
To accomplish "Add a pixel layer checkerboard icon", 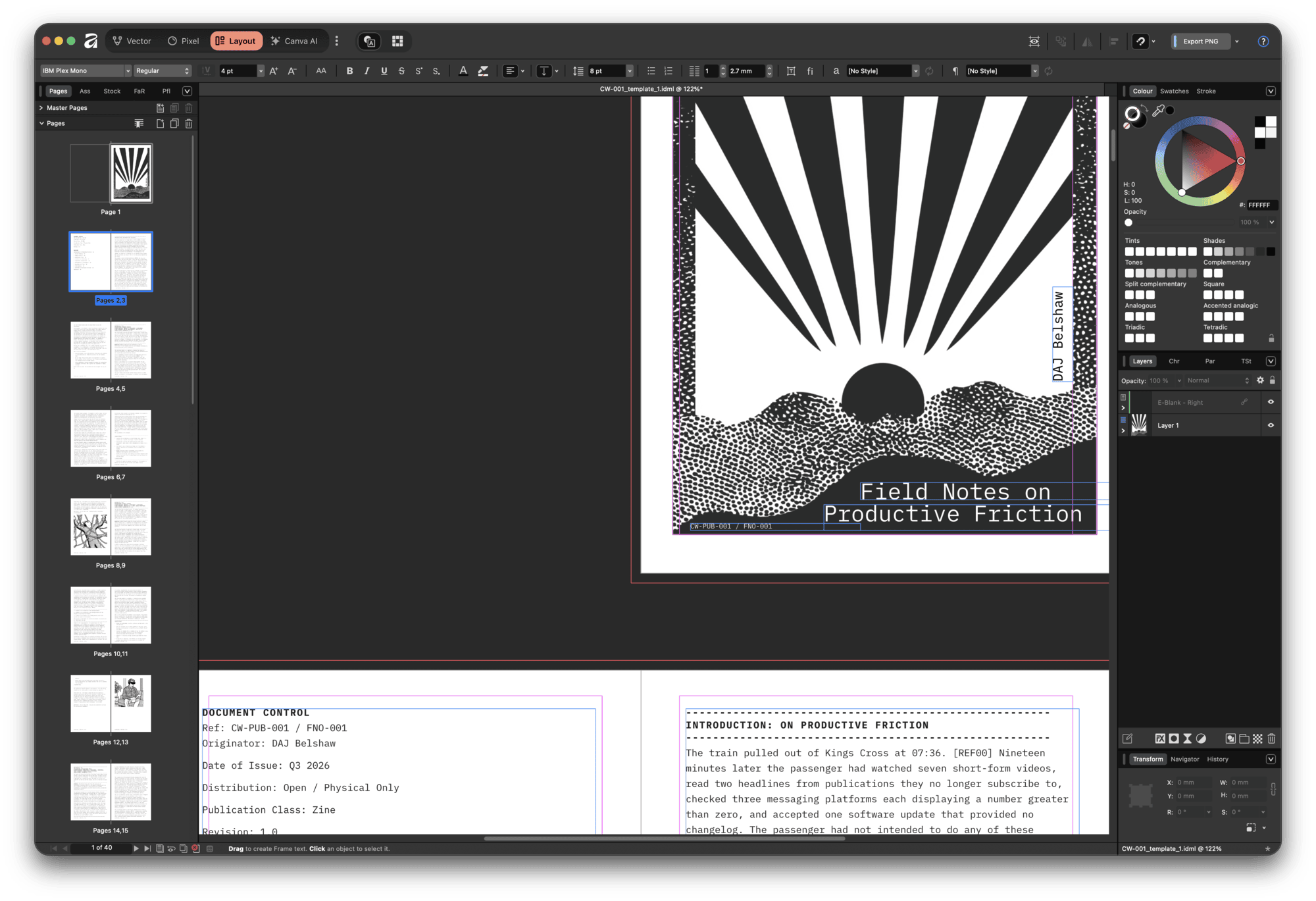I will tap(1257, 738).
